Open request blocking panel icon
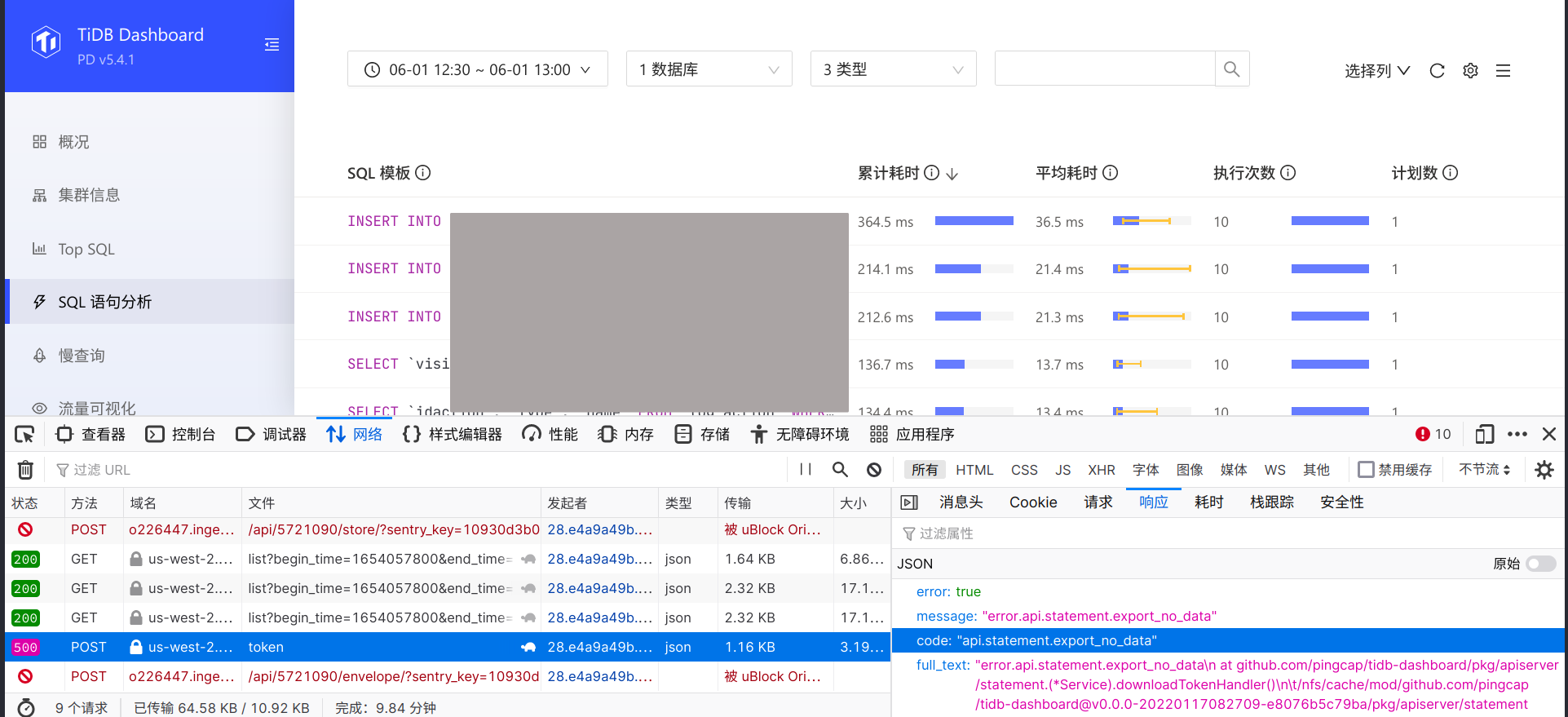Image resolution: width=1568 pixels, height=717 pixels. tap(874, 470)
